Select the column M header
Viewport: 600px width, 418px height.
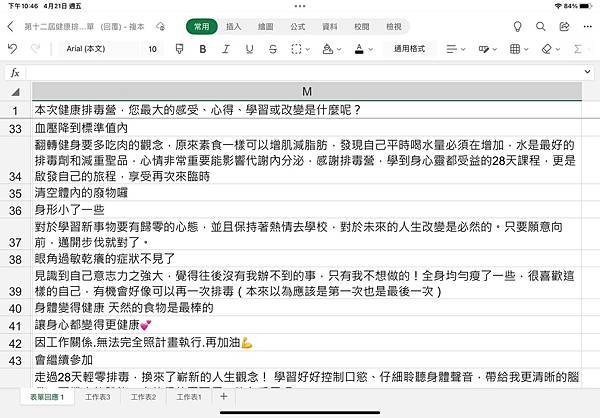(307, 91)
